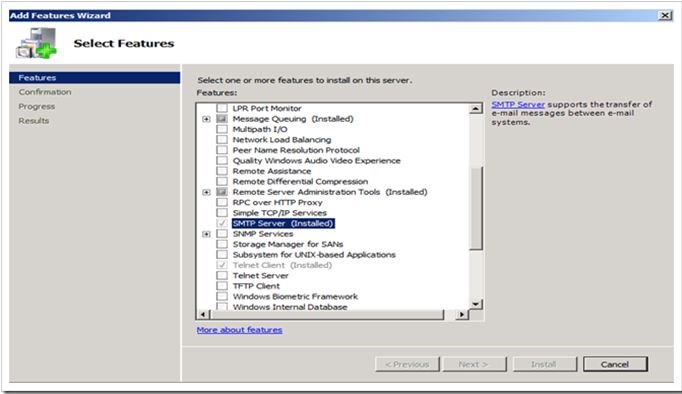The height and width of the screenshot is (394, 682).
Task: Click the horizontal scroll-left arrow
Action: click(x=203, y=314)
